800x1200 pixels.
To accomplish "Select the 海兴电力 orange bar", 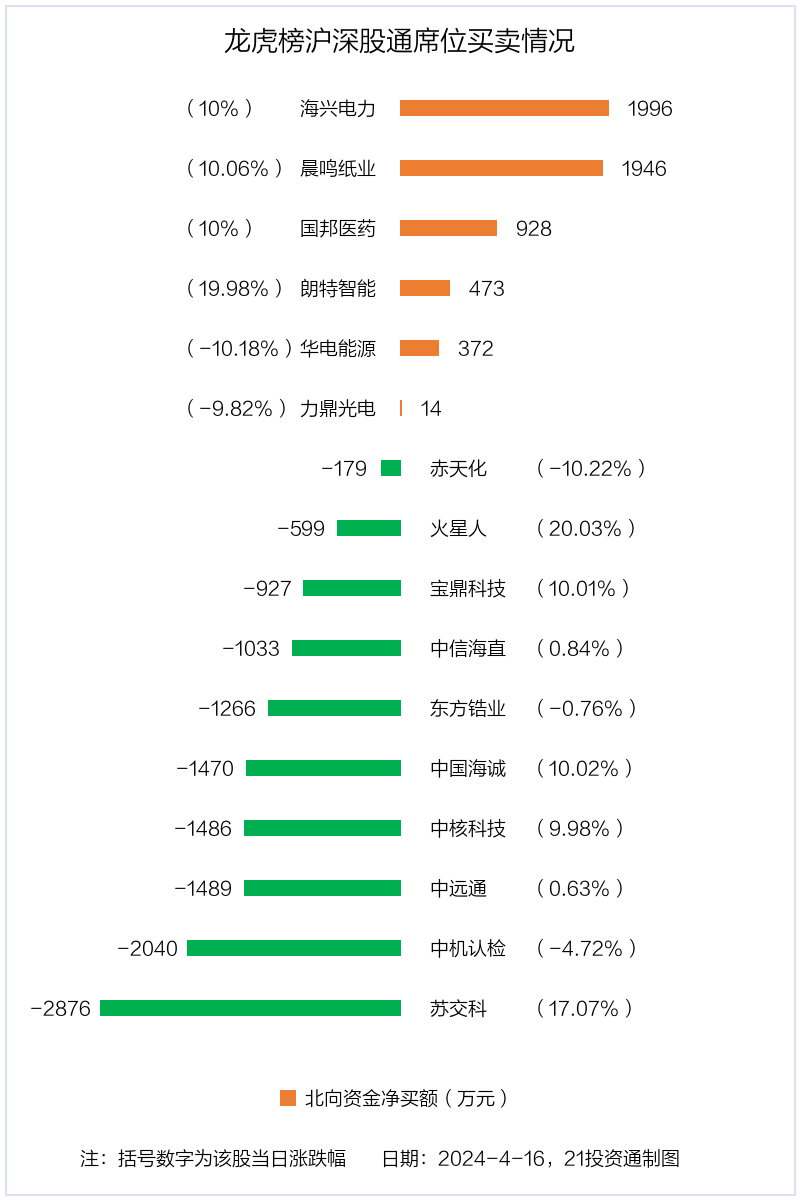I will pyautogui.click(x=504, y=108).
